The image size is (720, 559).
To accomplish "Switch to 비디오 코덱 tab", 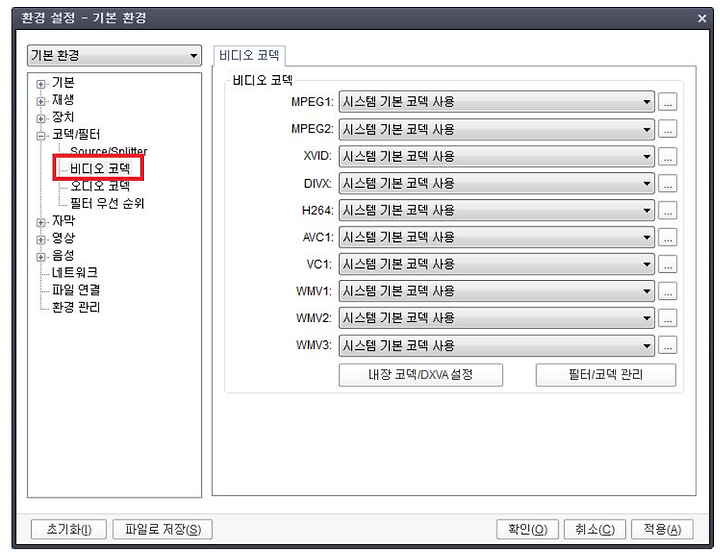I will 249,56.
